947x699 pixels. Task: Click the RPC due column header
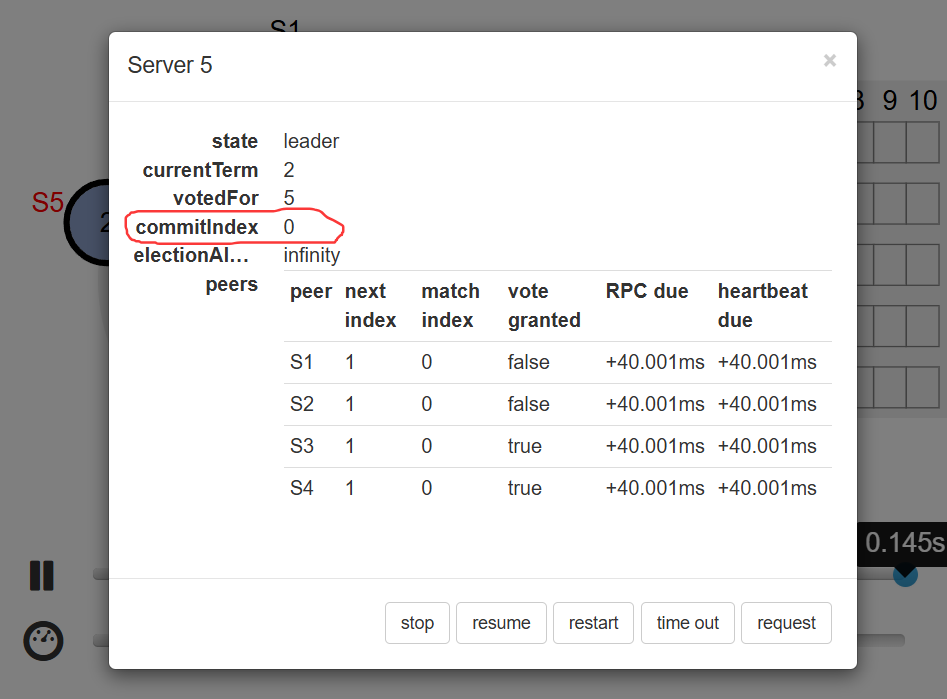tap(647, 291)
